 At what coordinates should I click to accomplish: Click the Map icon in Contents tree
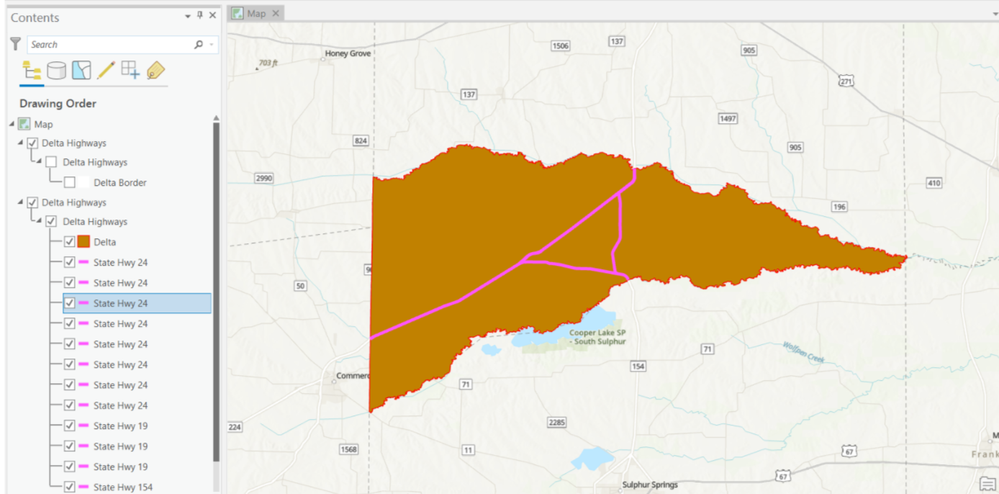[24, 124]
